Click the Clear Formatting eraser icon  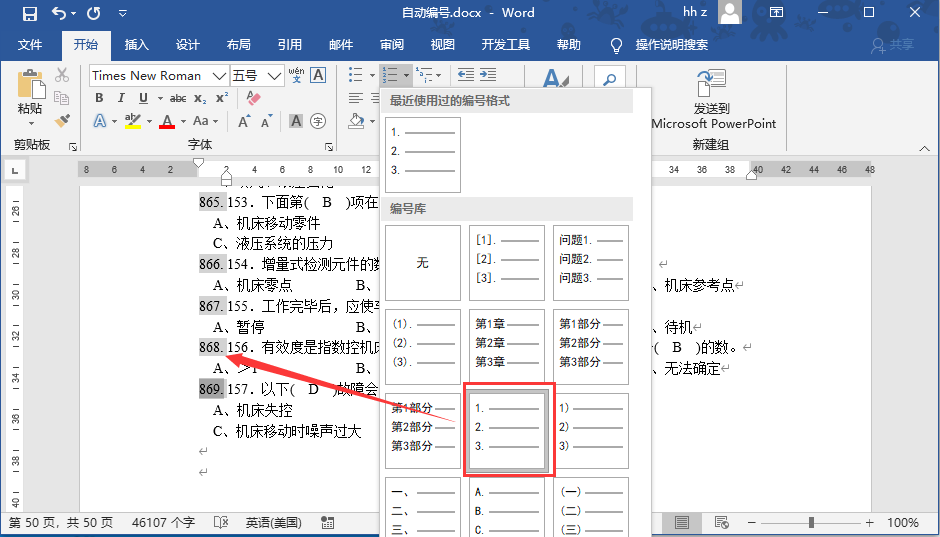252,98
